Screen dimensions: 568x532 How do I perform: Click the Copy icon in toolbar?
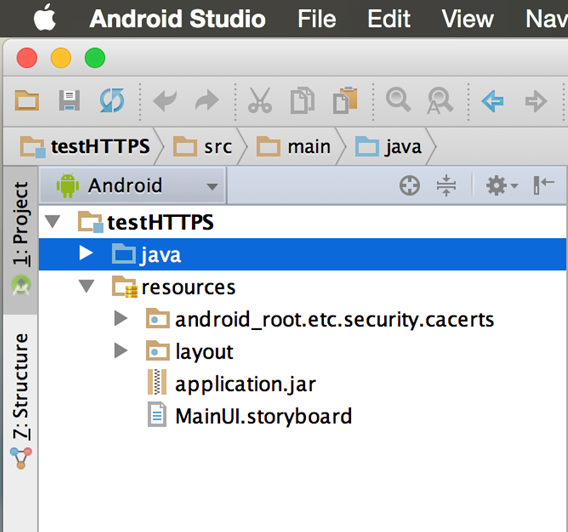(x=302, y=100)
